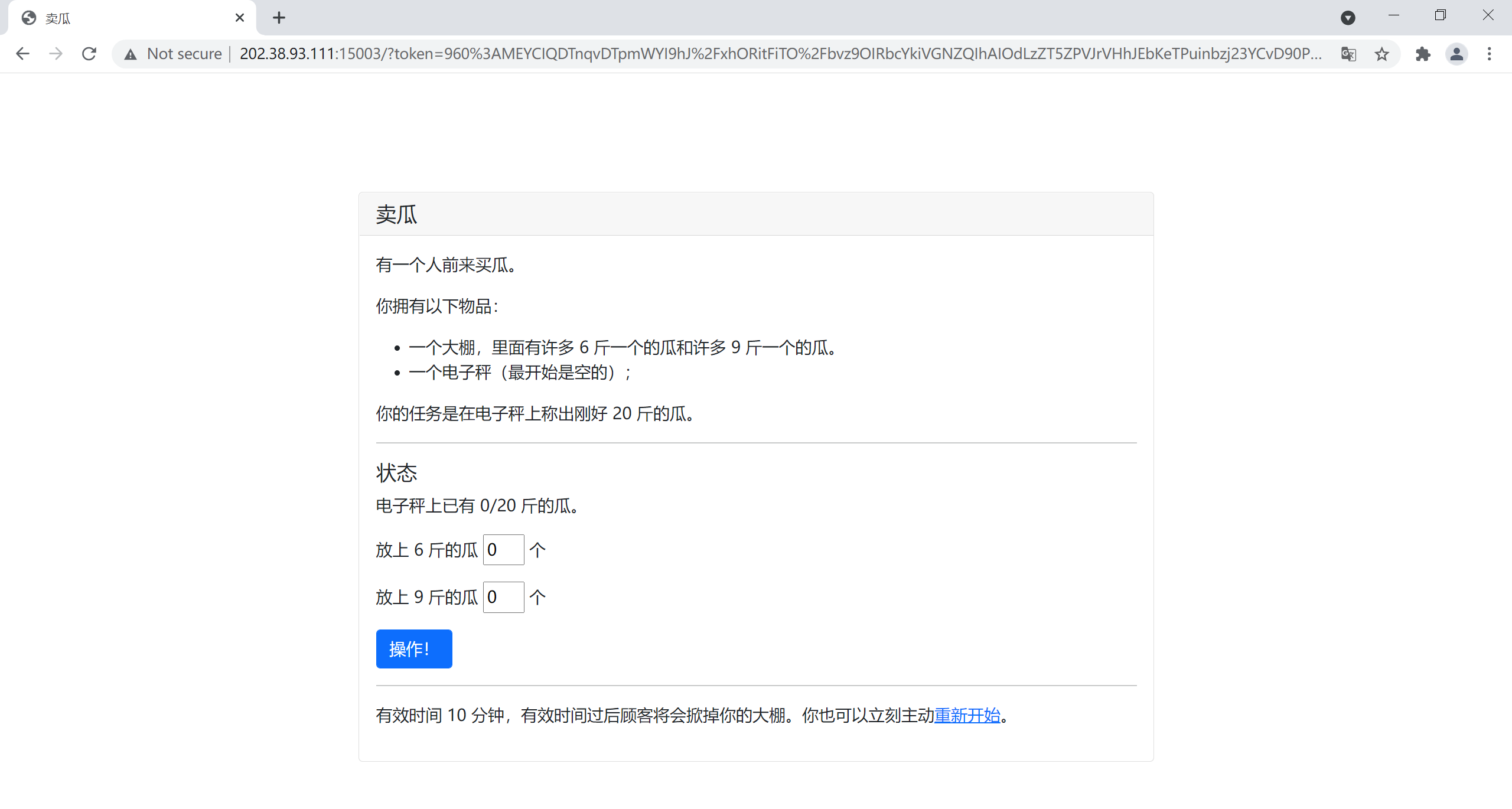Click text 你拥有以下物品

coord(437,306)
